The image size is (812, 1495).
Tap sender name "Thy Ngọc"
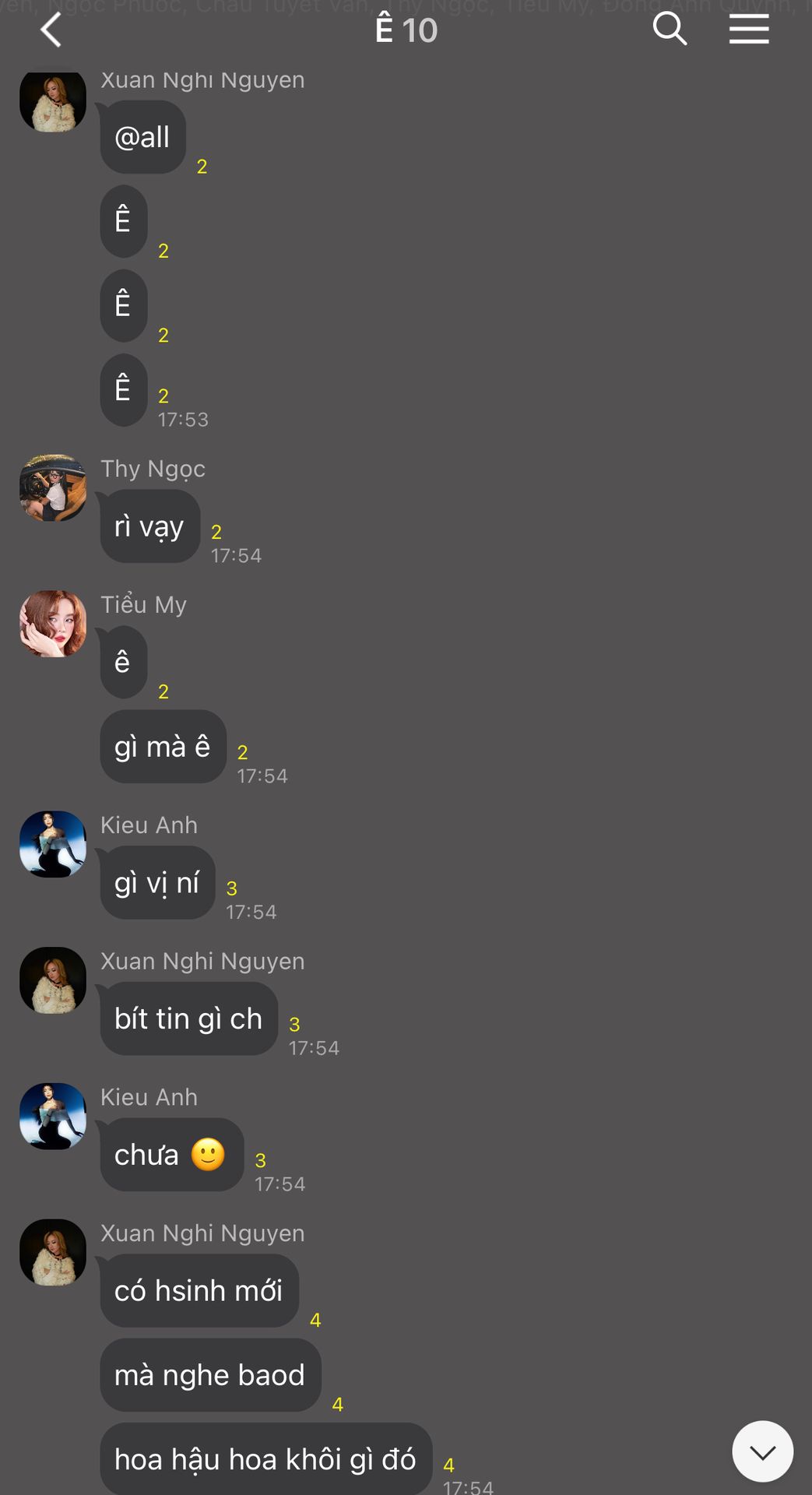pyautogui.click(x=153, y=469)
